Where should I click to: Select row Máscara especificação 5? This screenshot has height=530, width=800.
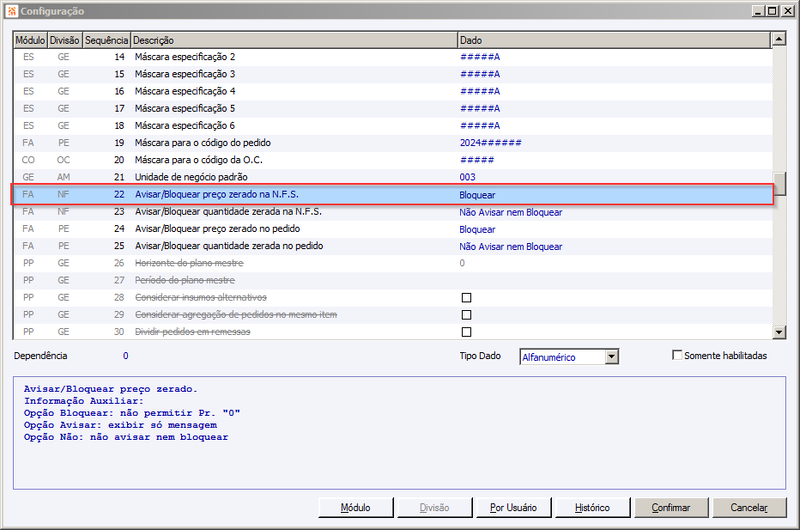pyautogui.click(x=392, y=108)
